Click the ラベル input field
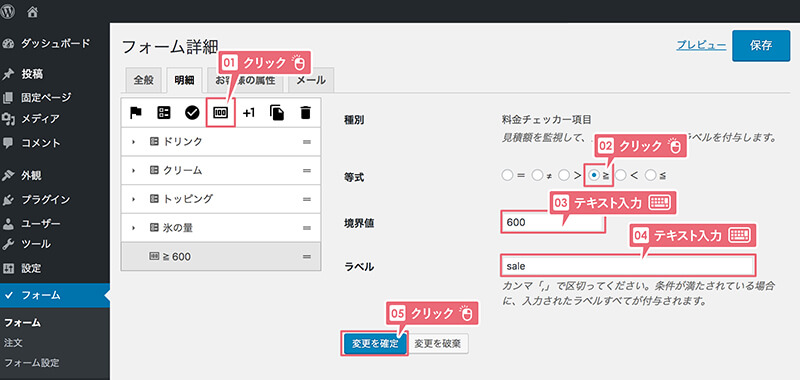This screenshot has width=800, height=380. [x=628, y=266]
